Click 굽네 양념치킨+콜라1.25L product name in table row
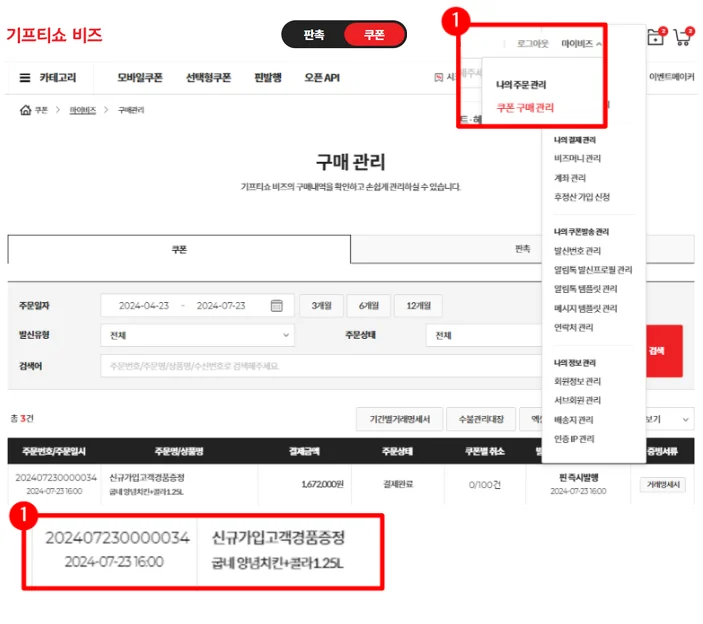This screenshot has height=624, width=703. [147, 492]
